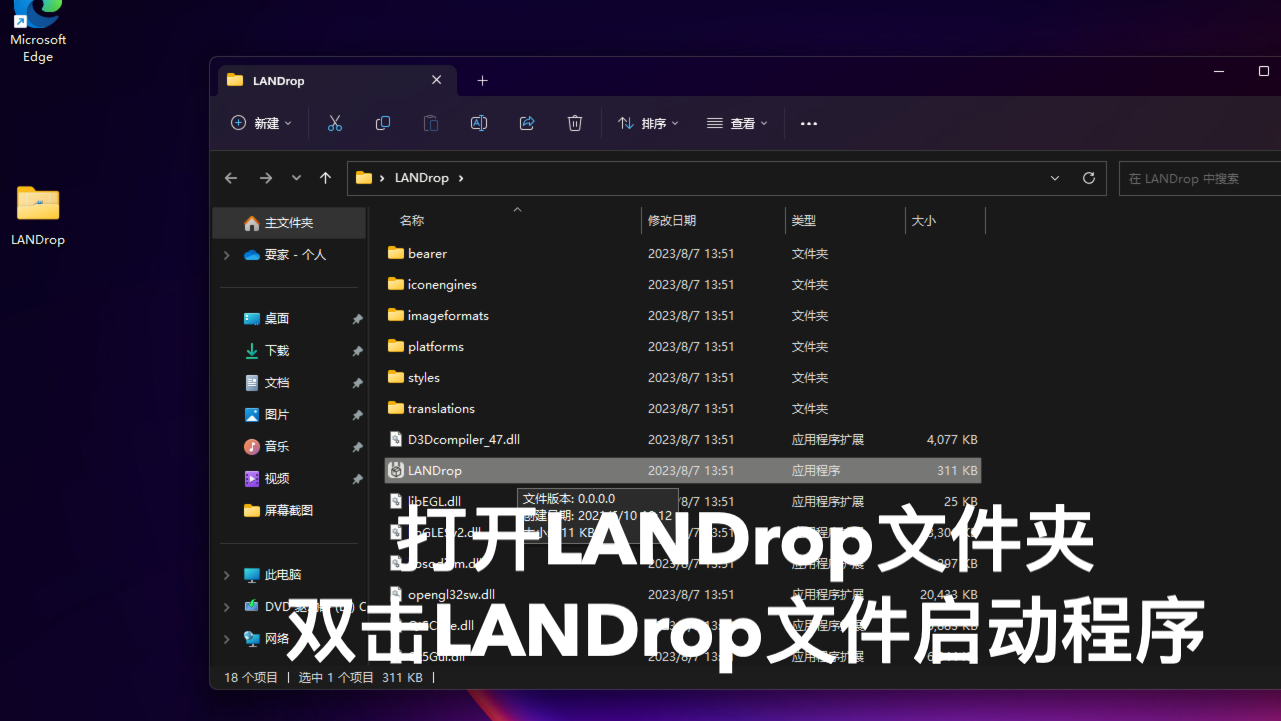
Task: Sort by 修改日期 column header
Action: point(672,220)
